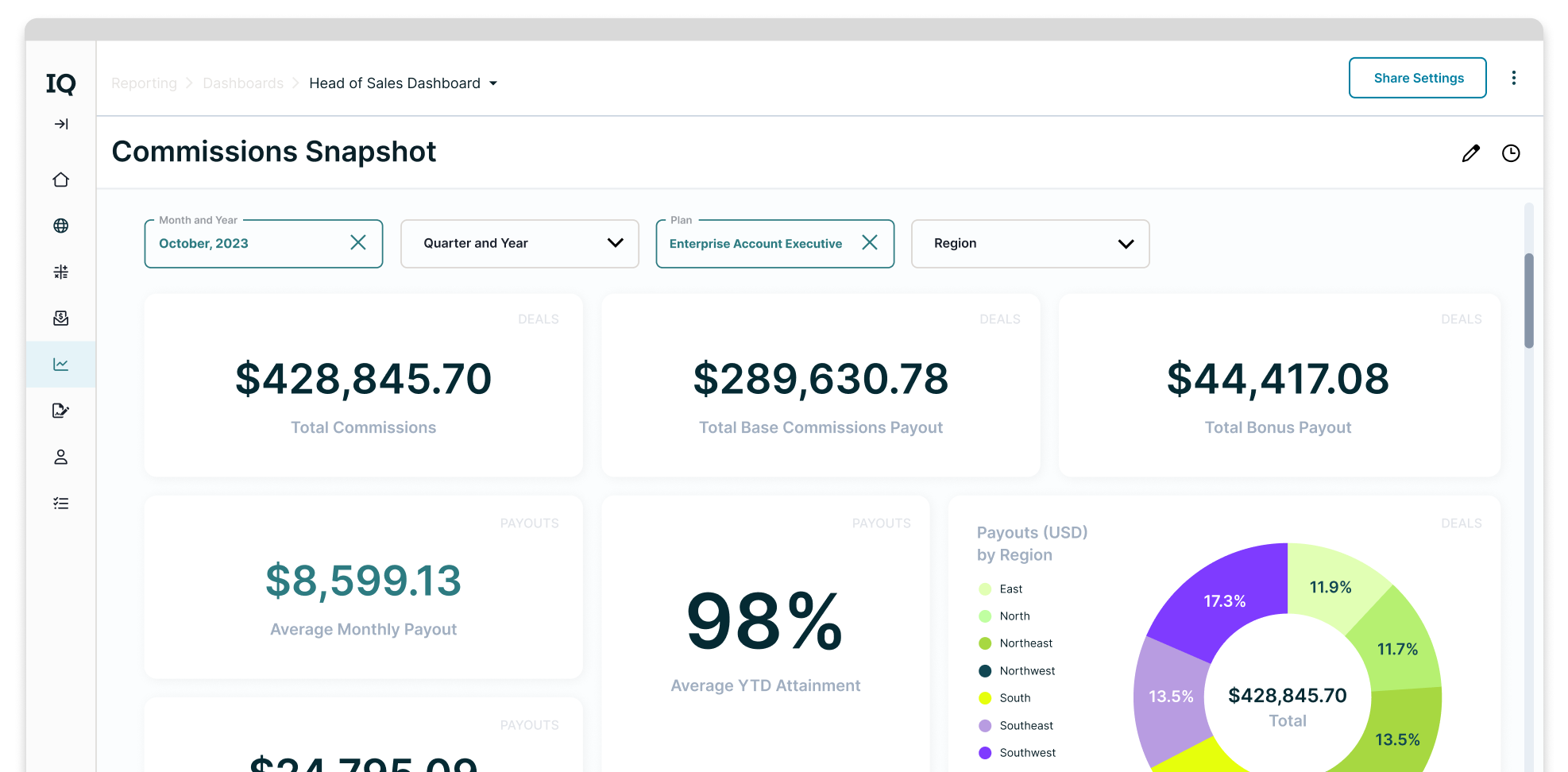Viewport: 1568px width, 772px height.
Task: Open the approvals edit-document icon in sidebar
Action: (60, 411)
